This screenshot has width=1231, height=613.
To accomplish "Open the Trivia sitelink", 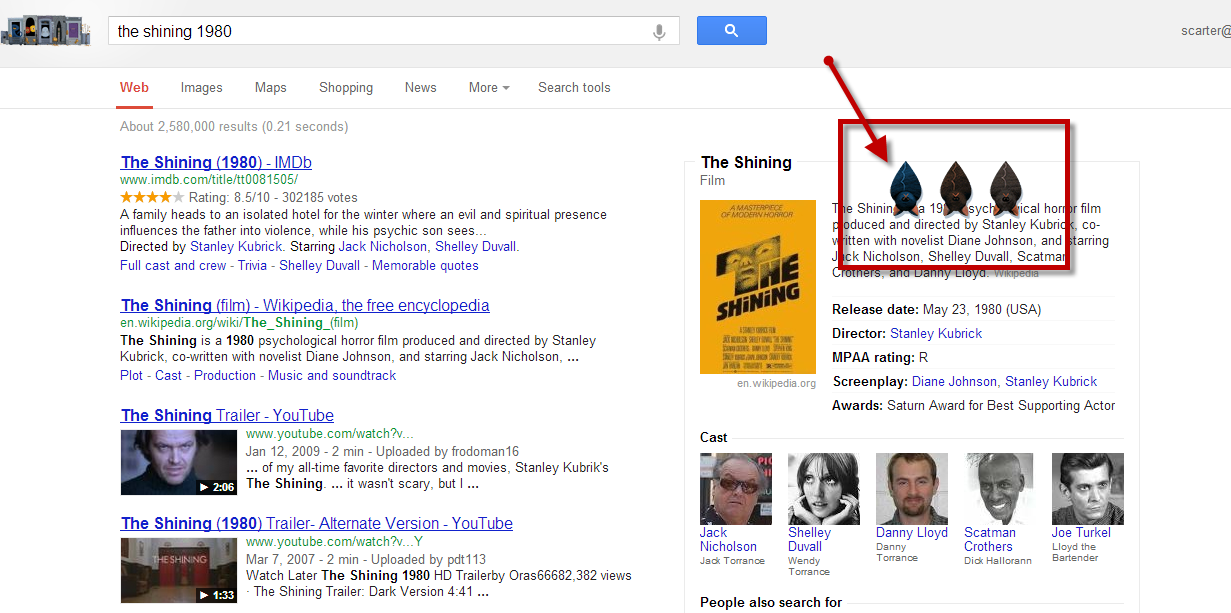I will [252, 265].
